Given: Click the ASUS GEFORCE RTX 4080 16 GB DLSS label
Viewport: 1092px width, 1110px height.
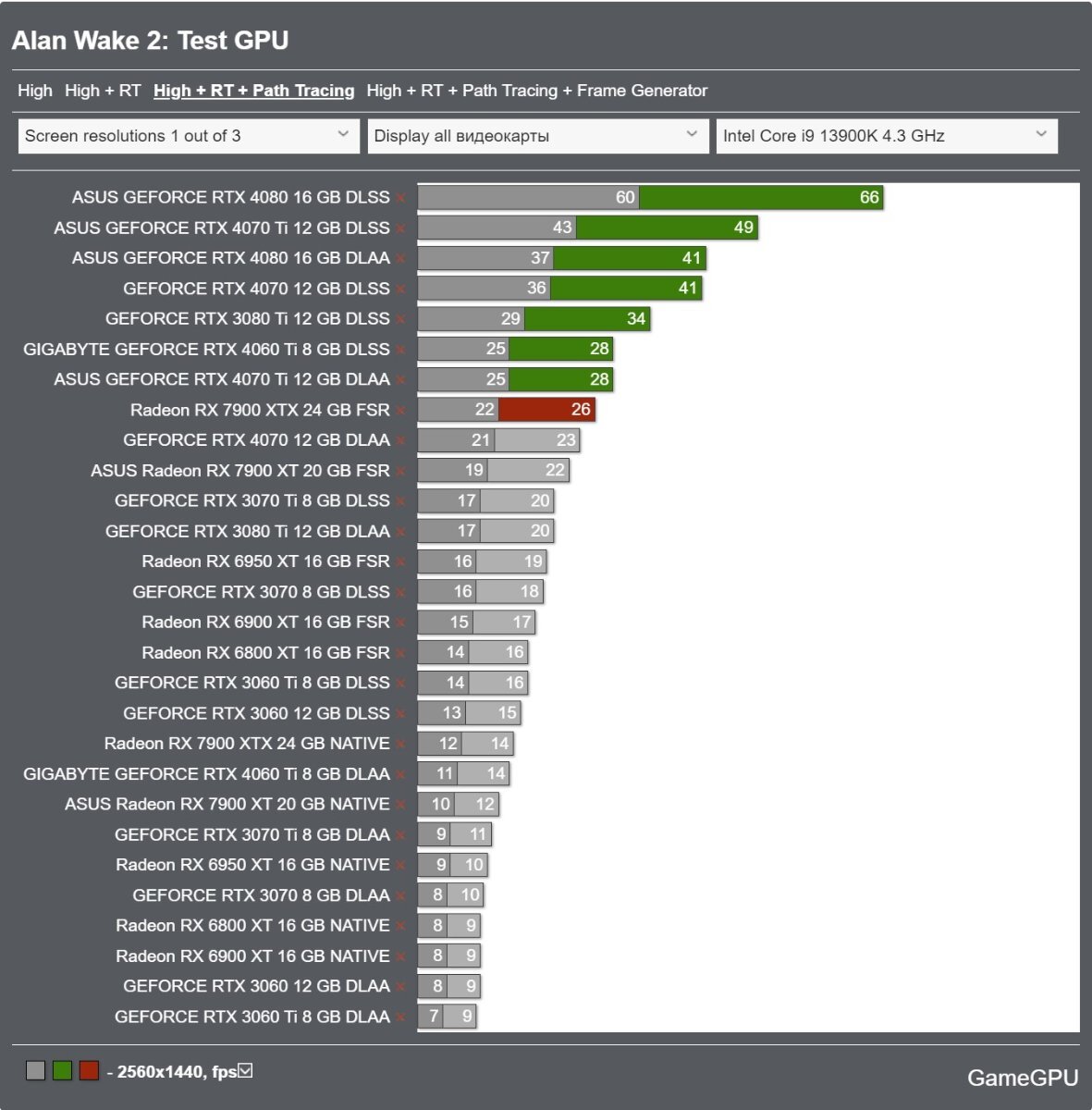Looking at the screenshot, I should [231, 197].
